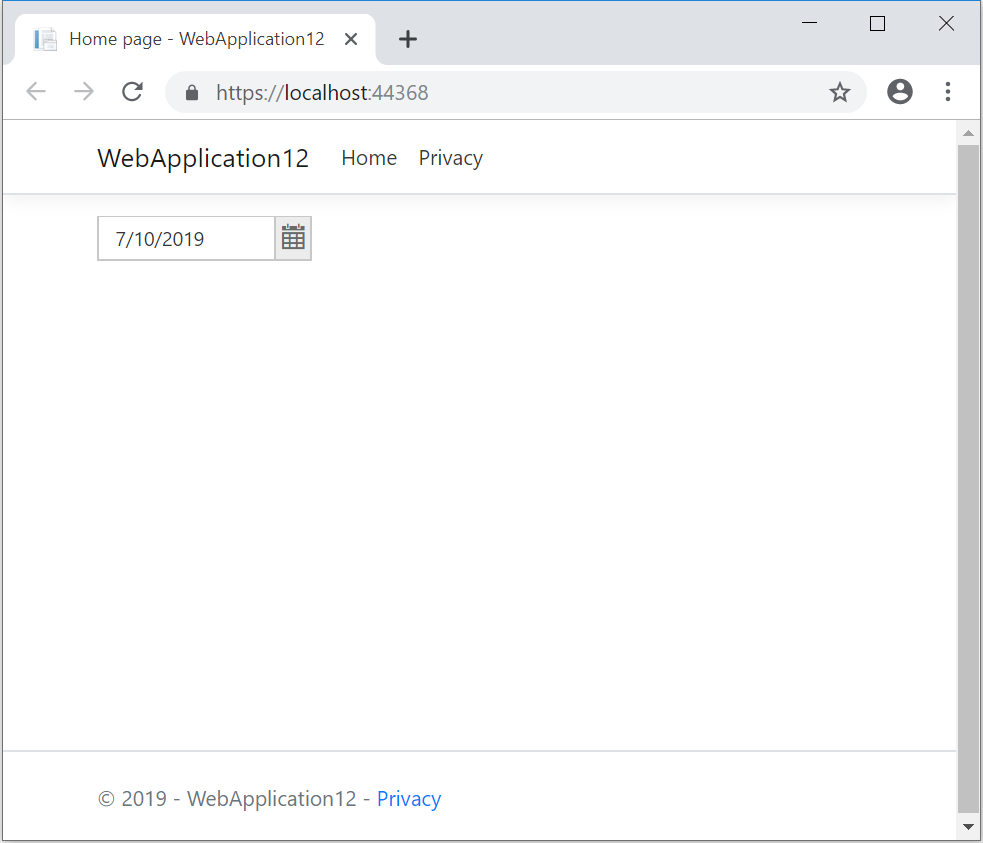Click the scrollbar down arrow
This screenshot has width=983, height=843.
968,827
